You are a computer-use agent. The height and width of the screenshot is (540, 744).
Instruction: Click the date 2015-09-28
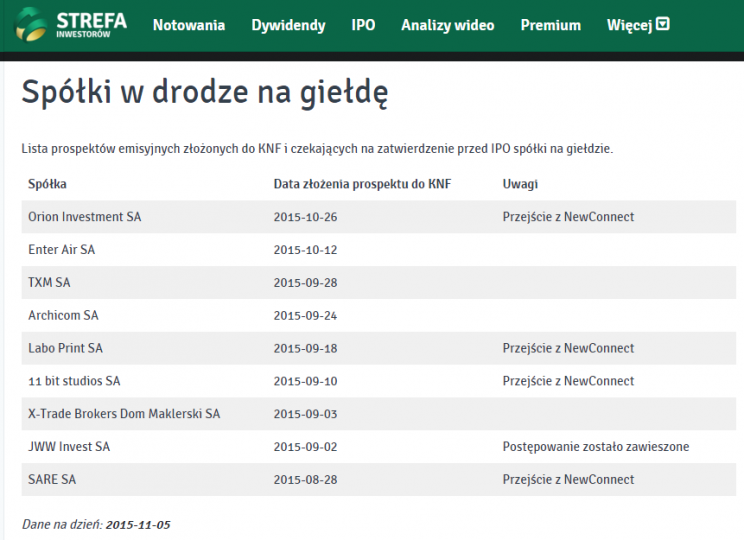tap(306, 282)
